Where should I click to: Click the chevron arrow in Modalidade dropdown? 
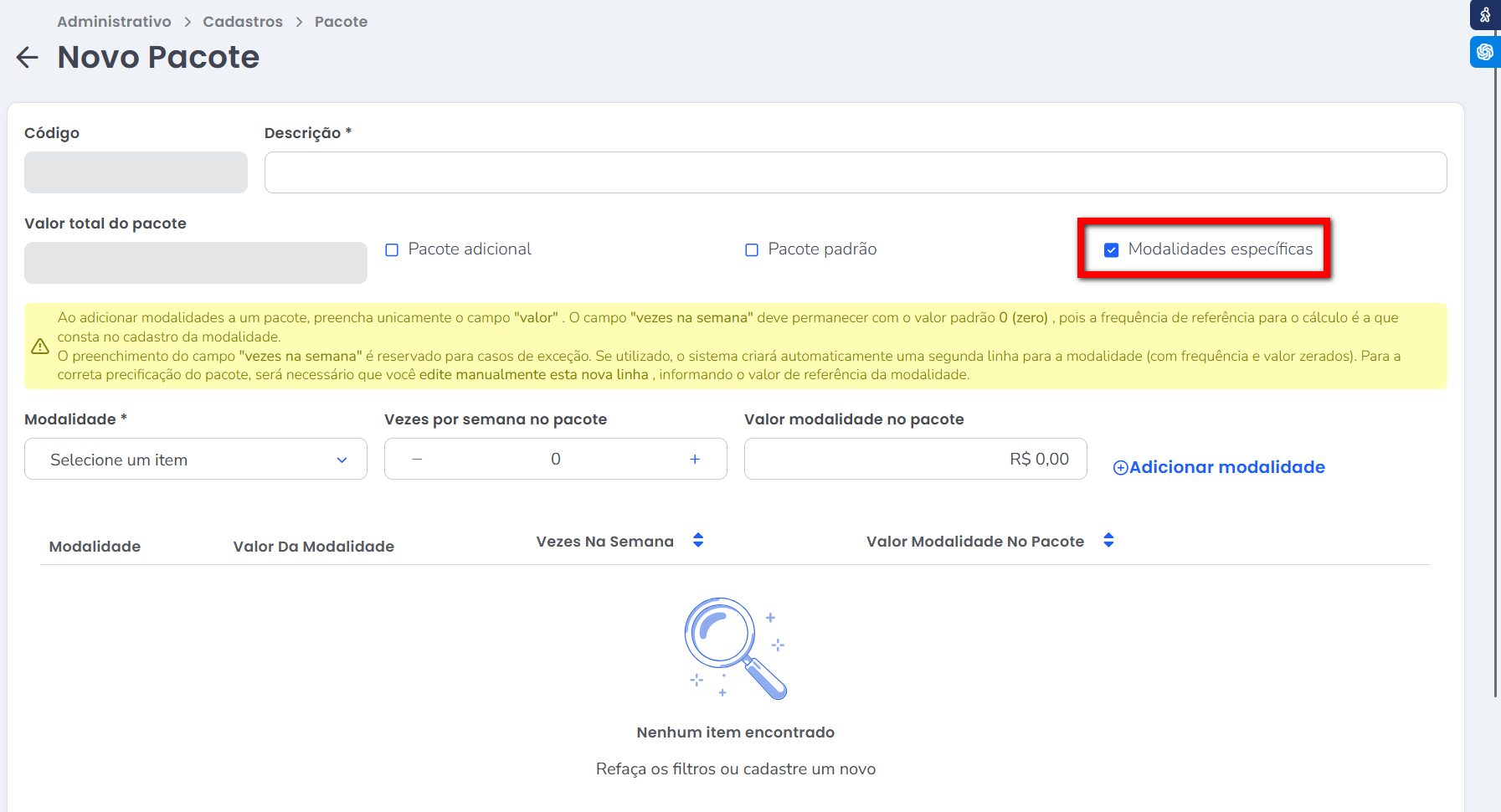click(342, 460)
